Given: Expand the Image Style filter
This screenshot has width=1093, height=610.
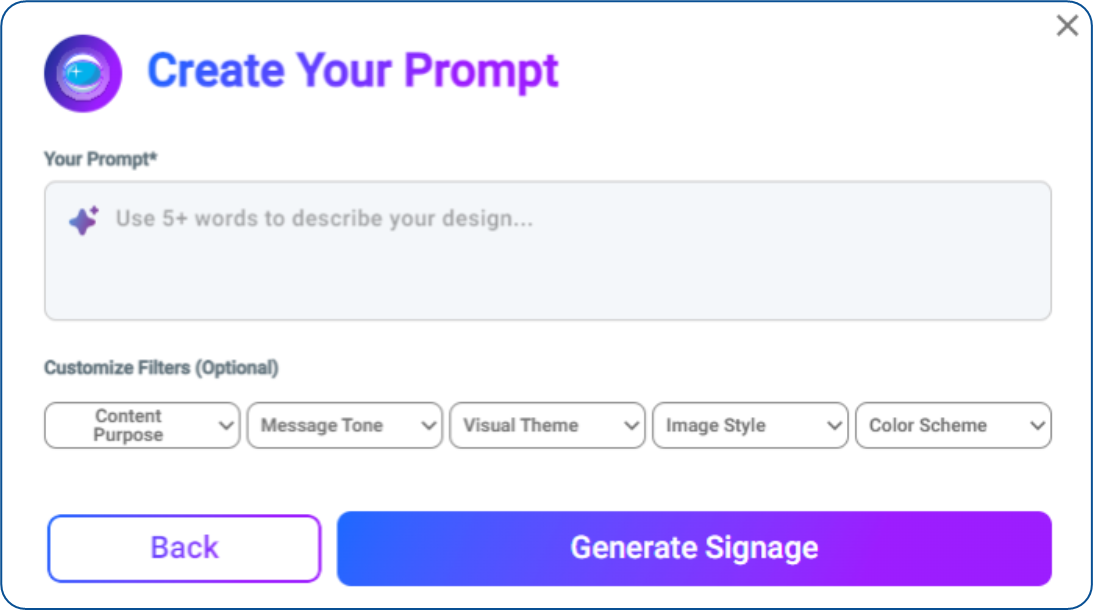Looking at the screenshot, I should coord(750,425).
